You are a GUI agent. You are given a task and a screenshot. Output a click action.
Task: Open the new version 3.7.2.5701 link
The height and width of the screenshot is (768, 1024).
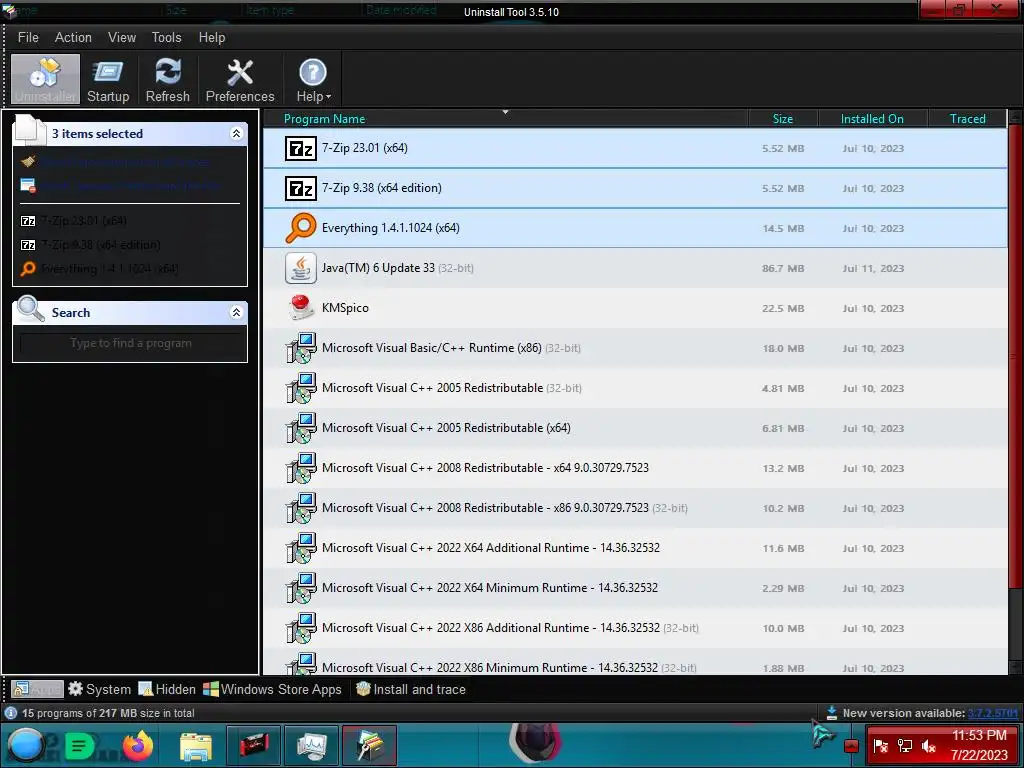[992, 713]
